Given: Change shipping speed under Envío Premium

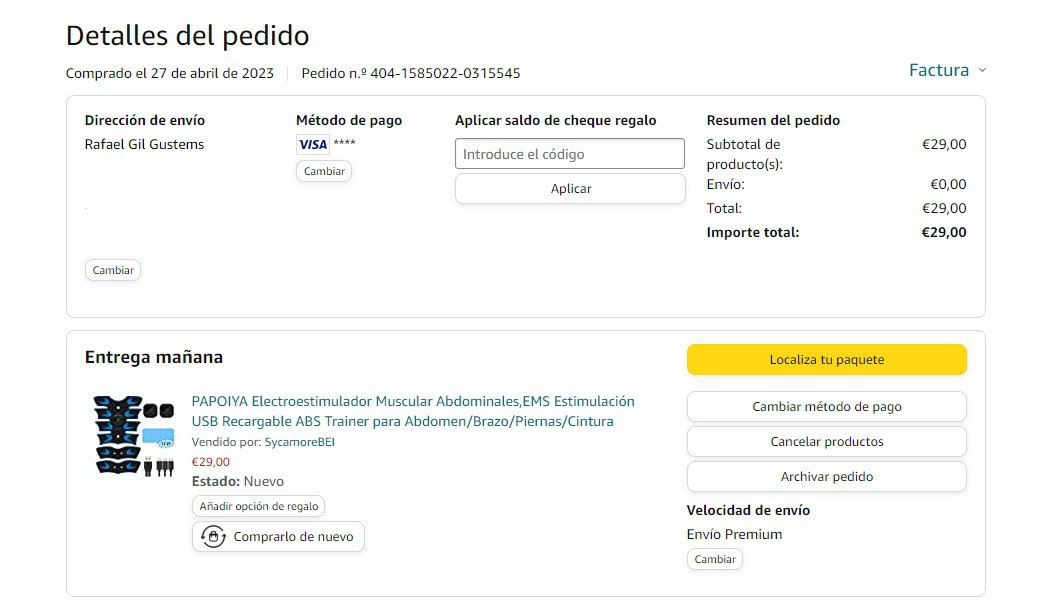Looking at the screenshot, I should (715, 559).
